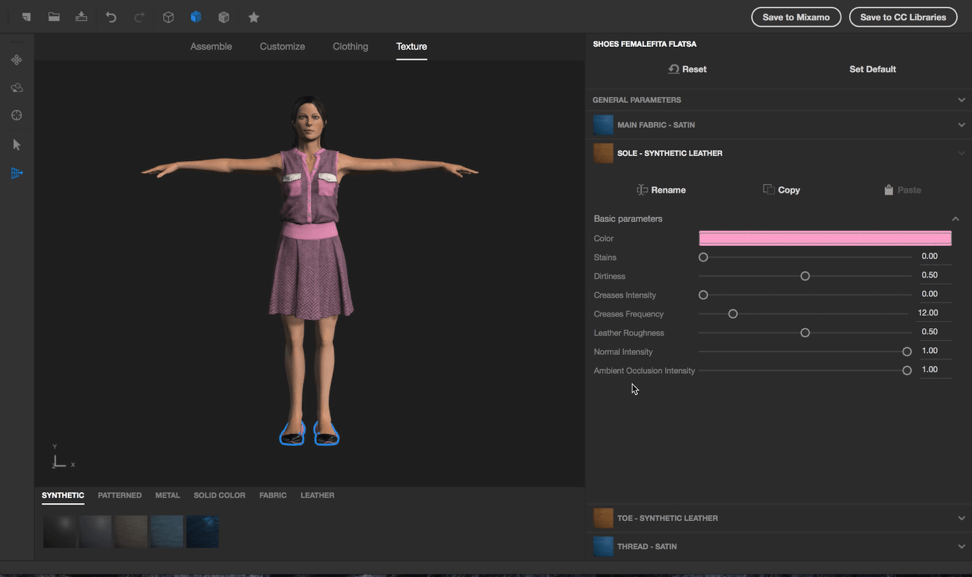Switch to the Customize tab
972x577 pixels.
click(x=282, y=46)
